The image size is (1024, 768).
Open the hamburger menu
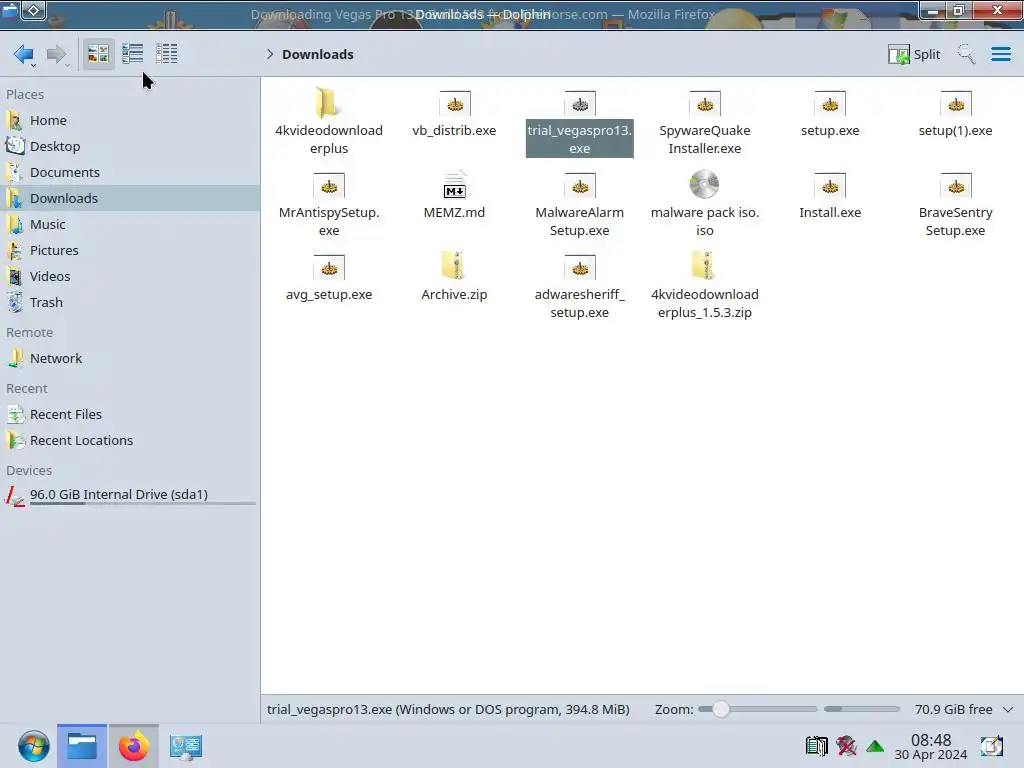[1000, 54]
